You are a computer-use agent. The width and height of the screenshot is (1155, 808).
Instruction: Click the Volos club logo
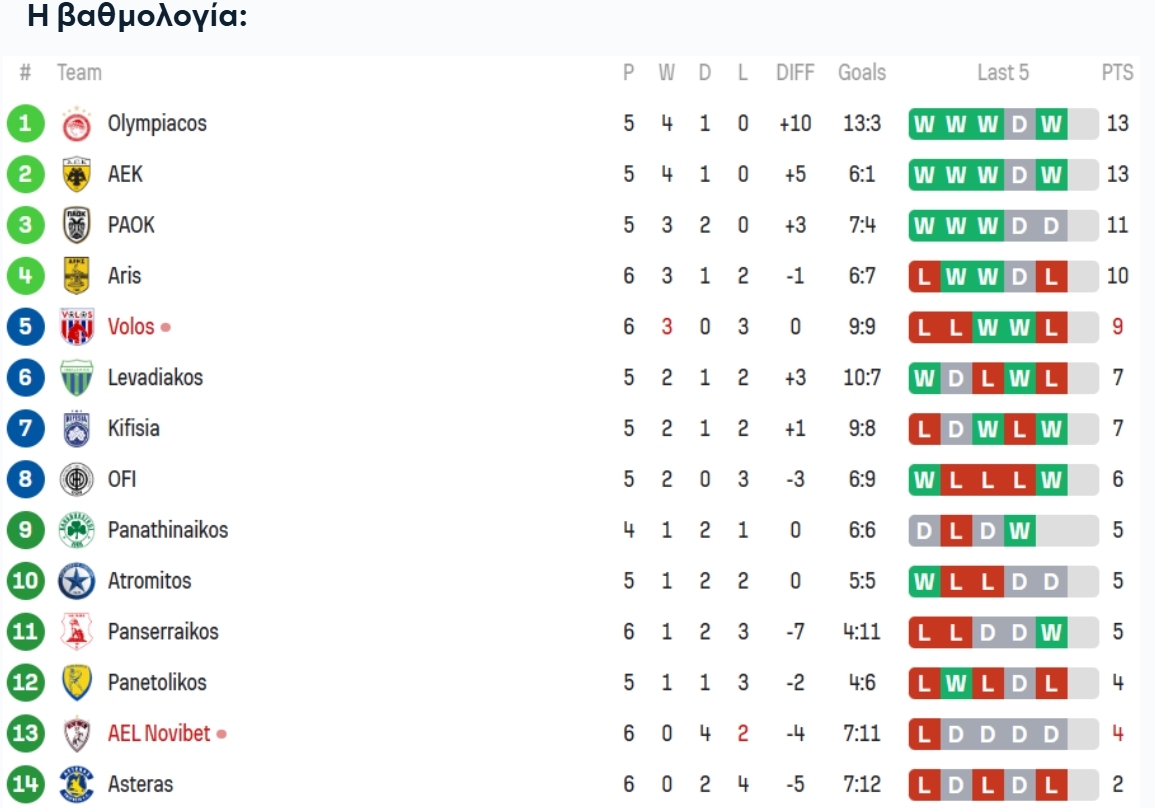[x=77, y=327]
